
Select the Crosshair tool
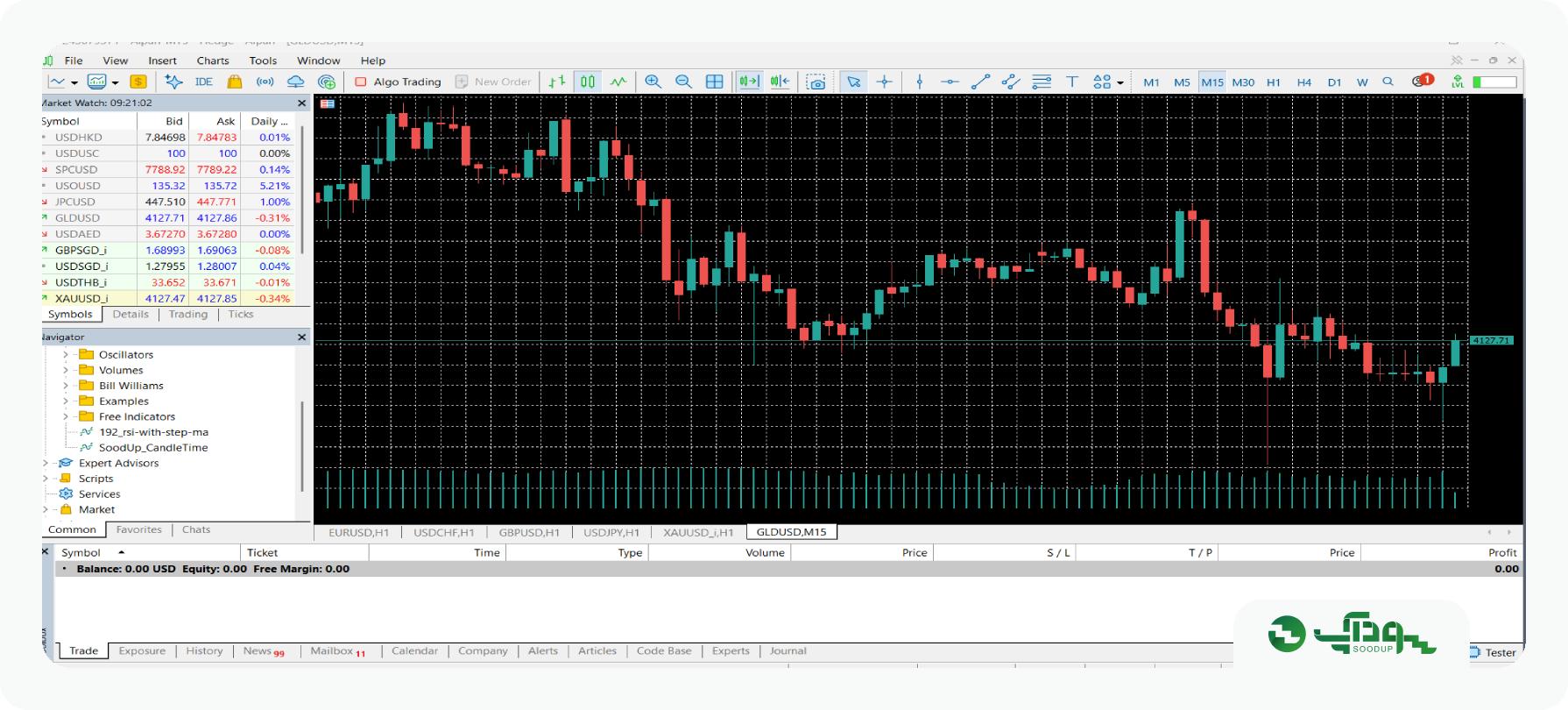coord(884,82)
